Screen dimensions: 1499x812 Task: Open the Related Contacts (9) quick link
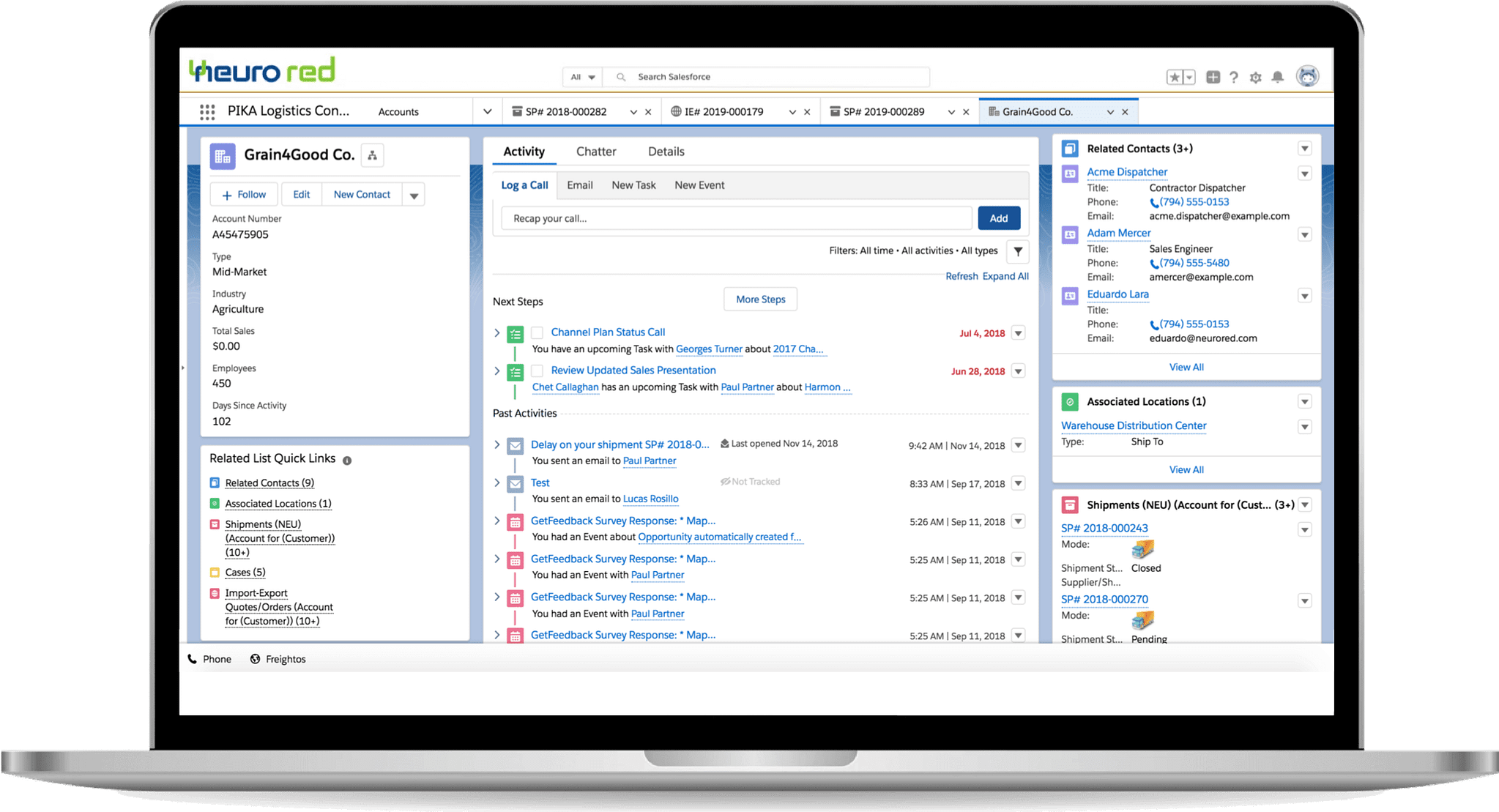pos(269,483)
